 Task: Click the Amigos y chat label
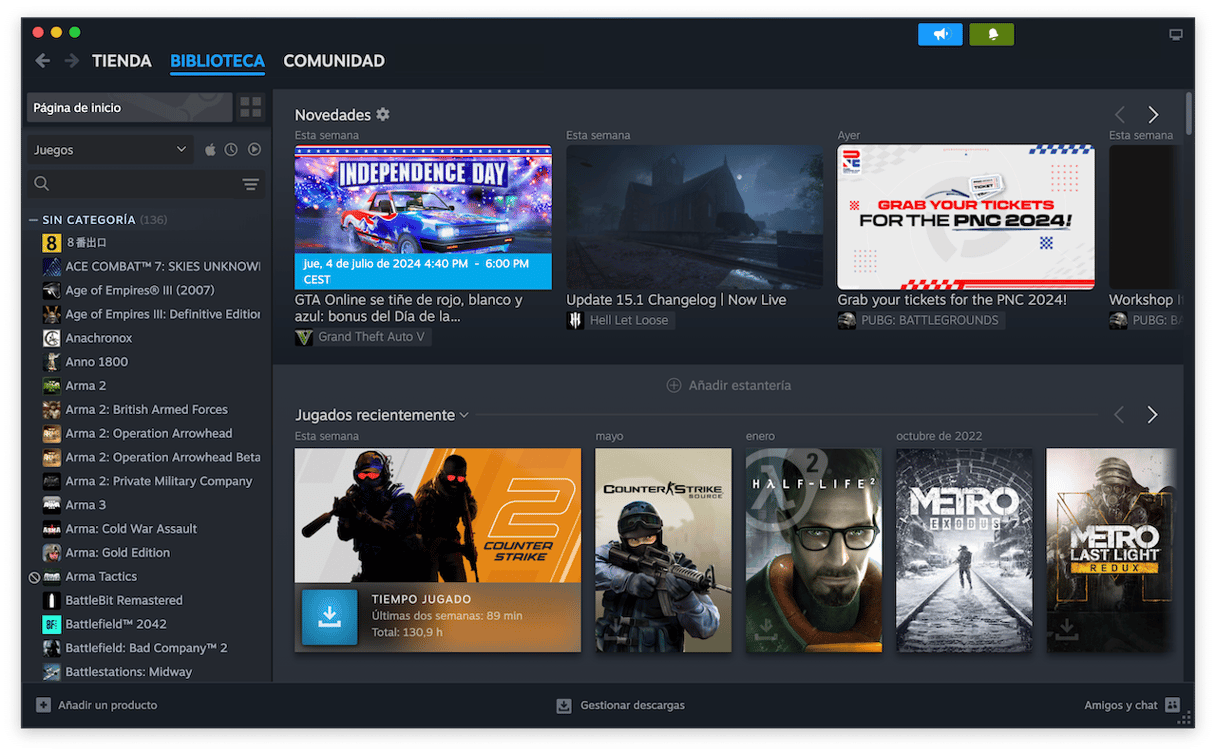pos(1121,705)
